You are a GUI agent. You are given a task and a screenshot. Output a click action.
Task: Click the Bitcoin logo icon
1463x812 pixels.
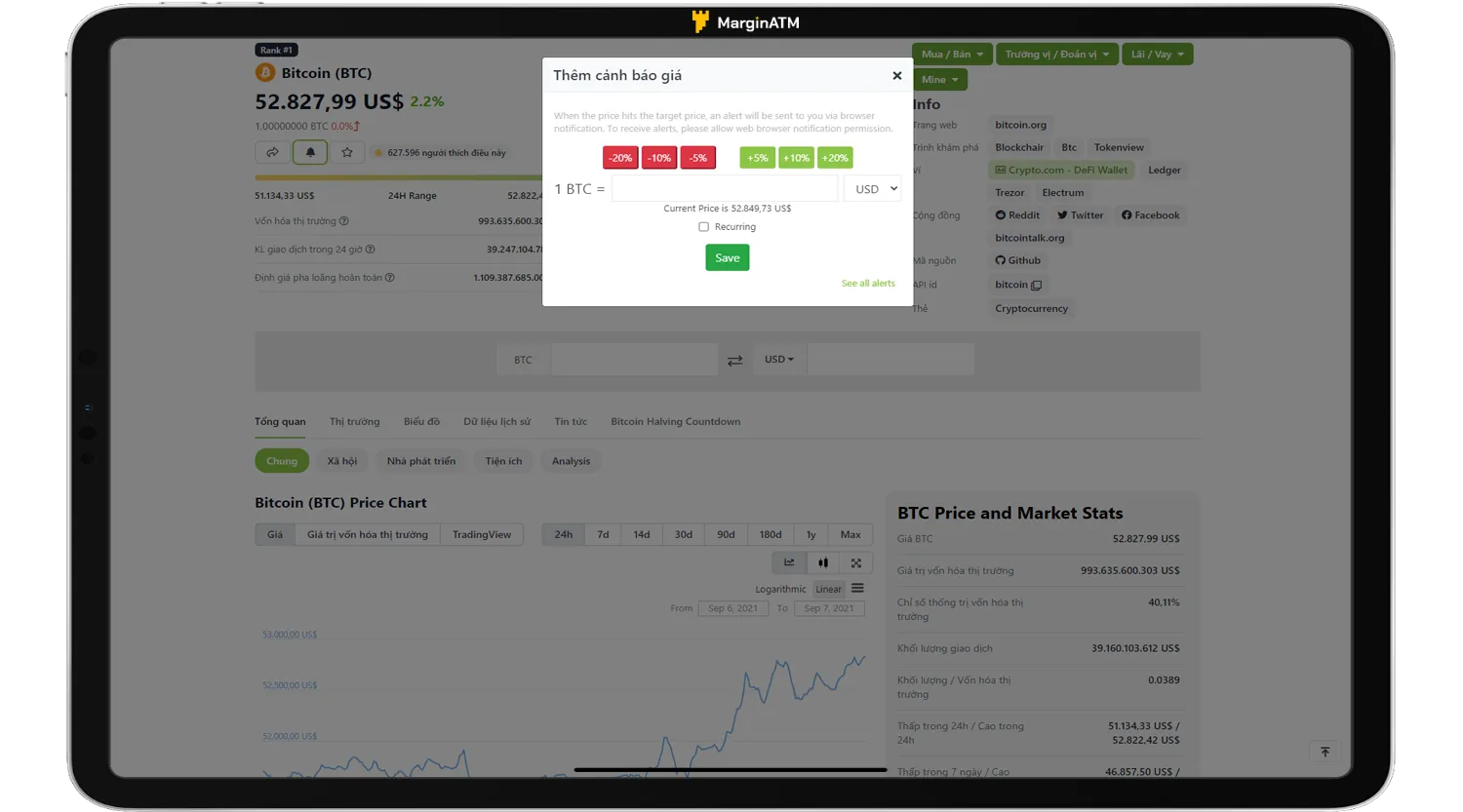click(264, 72)
